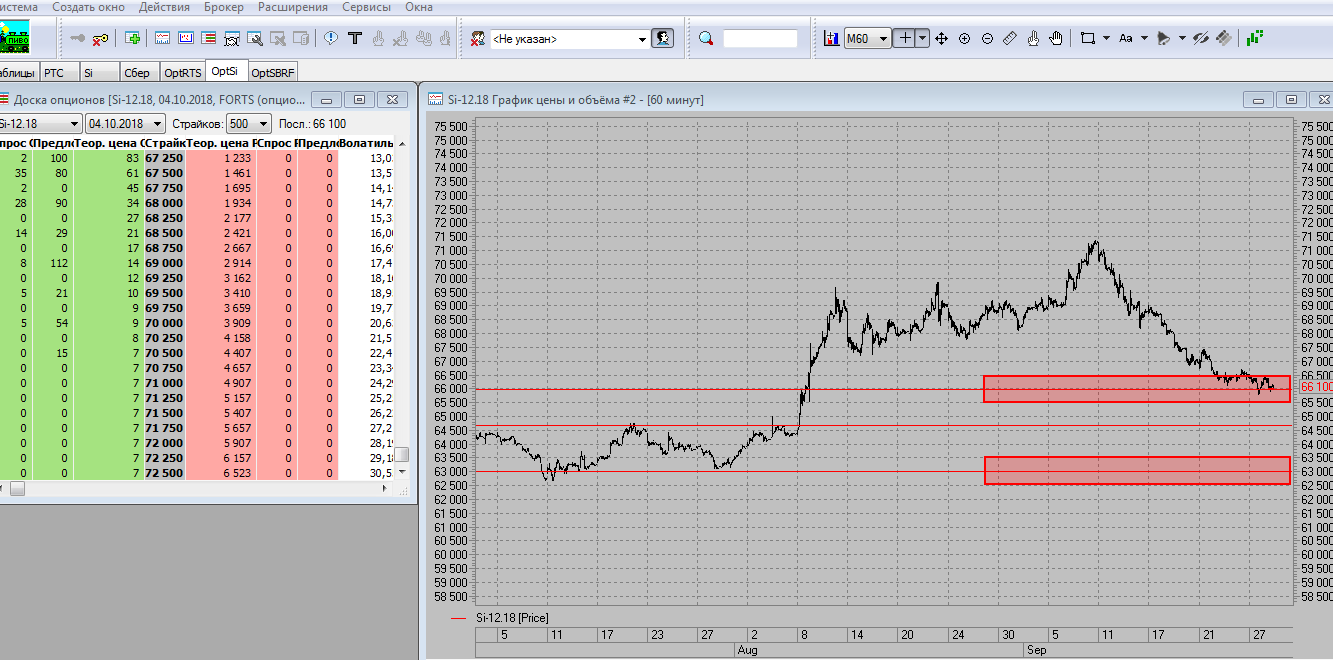Select strike row 68 500

click(x=197, y=232)
